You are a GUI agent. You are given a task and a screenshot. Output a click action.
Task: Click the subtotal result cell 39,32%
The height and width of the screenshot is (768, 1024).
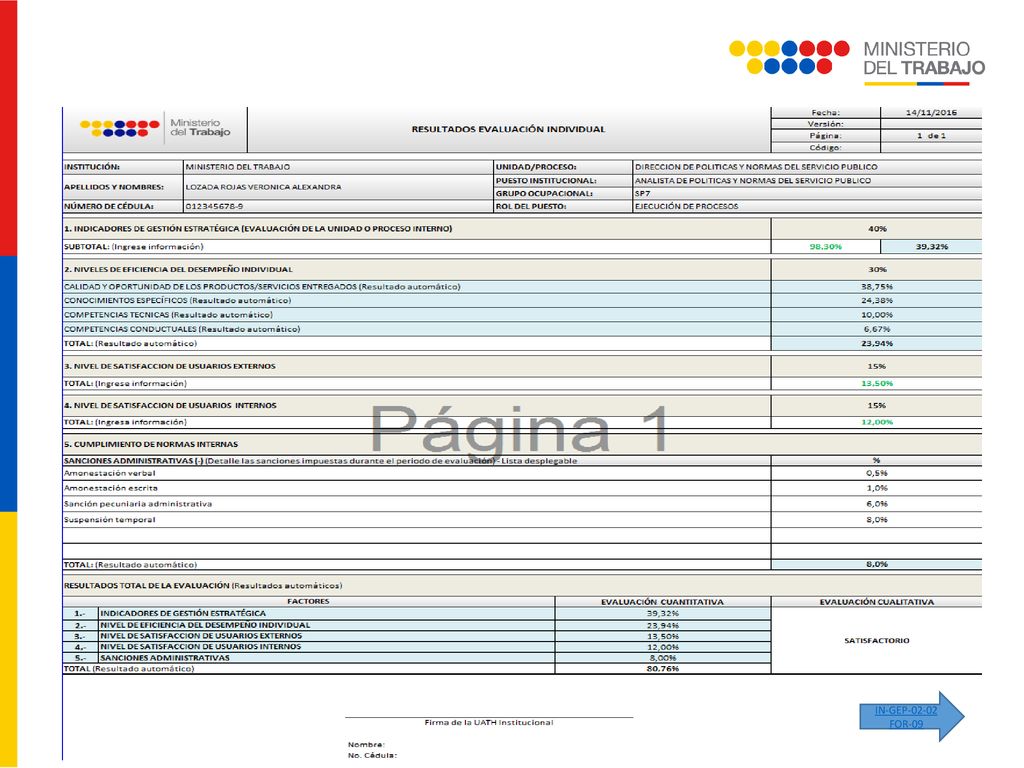(x=931, y=247)
